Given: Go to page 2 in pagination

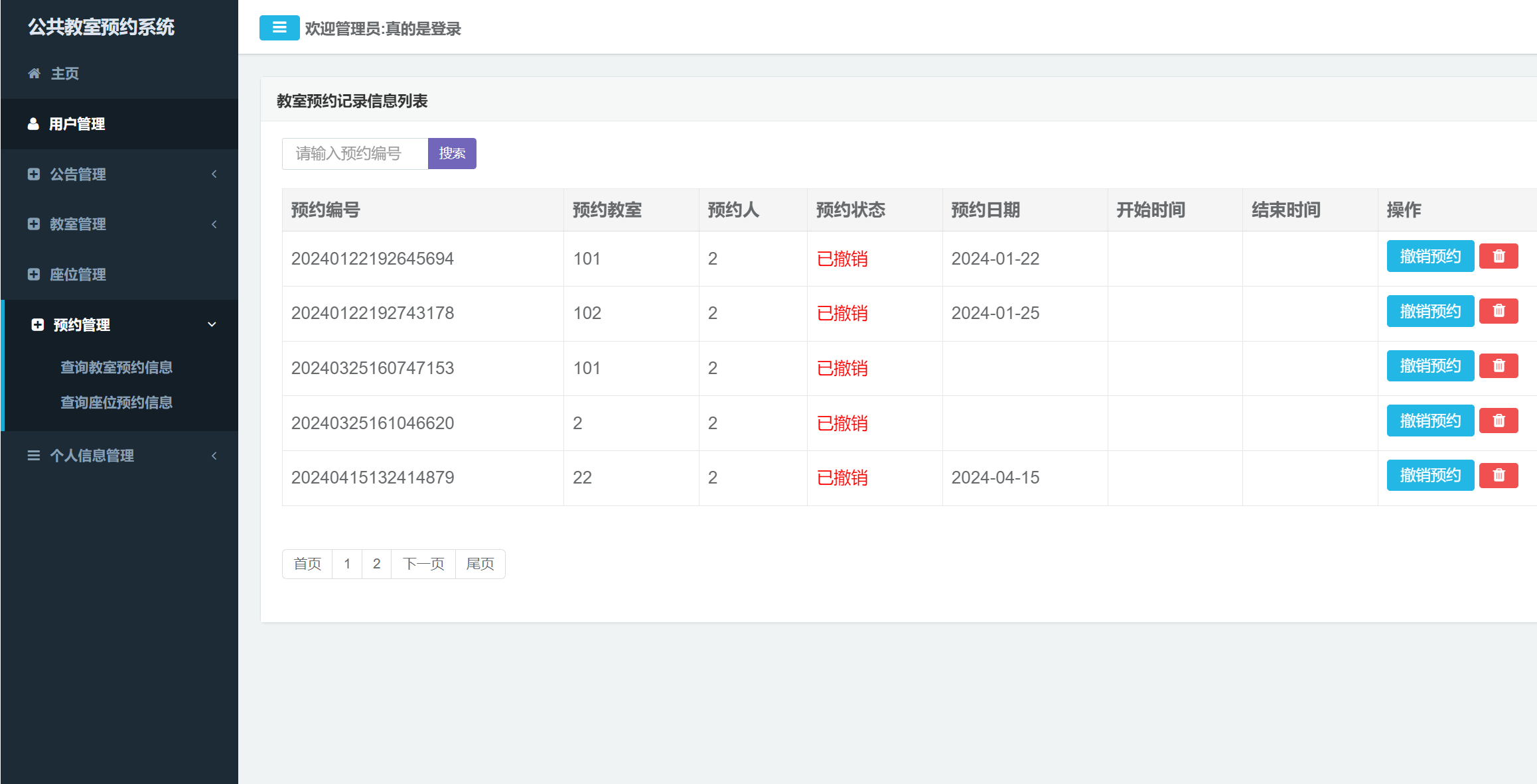Looking at the screenshot, I should coord(376,564).
